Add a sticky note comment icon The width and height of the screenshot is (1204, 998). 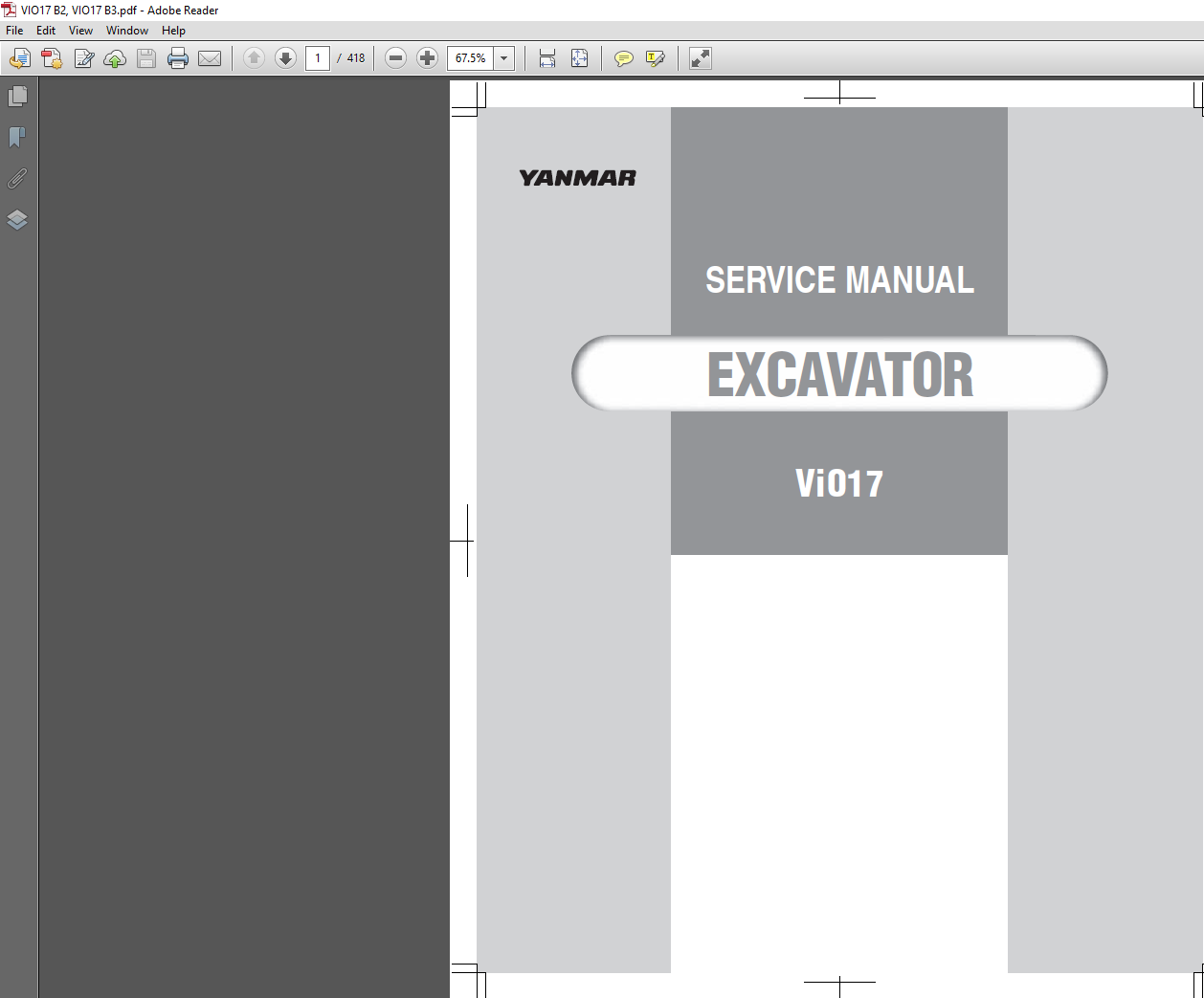(x=624, y=59)
